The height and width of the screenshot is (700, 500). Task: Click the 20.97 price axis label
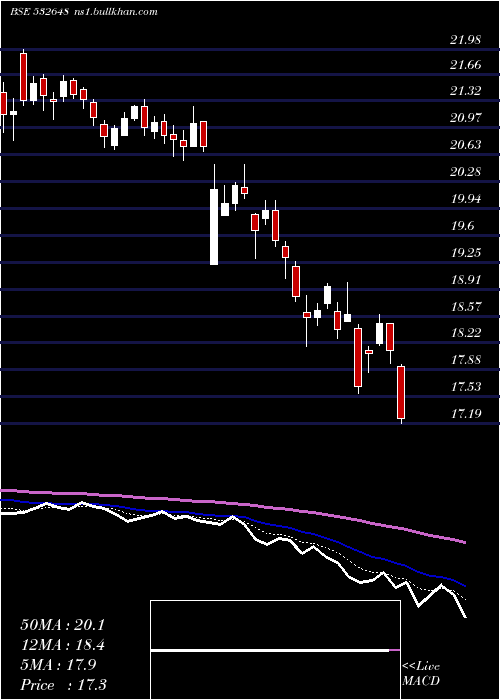[466, 118]
